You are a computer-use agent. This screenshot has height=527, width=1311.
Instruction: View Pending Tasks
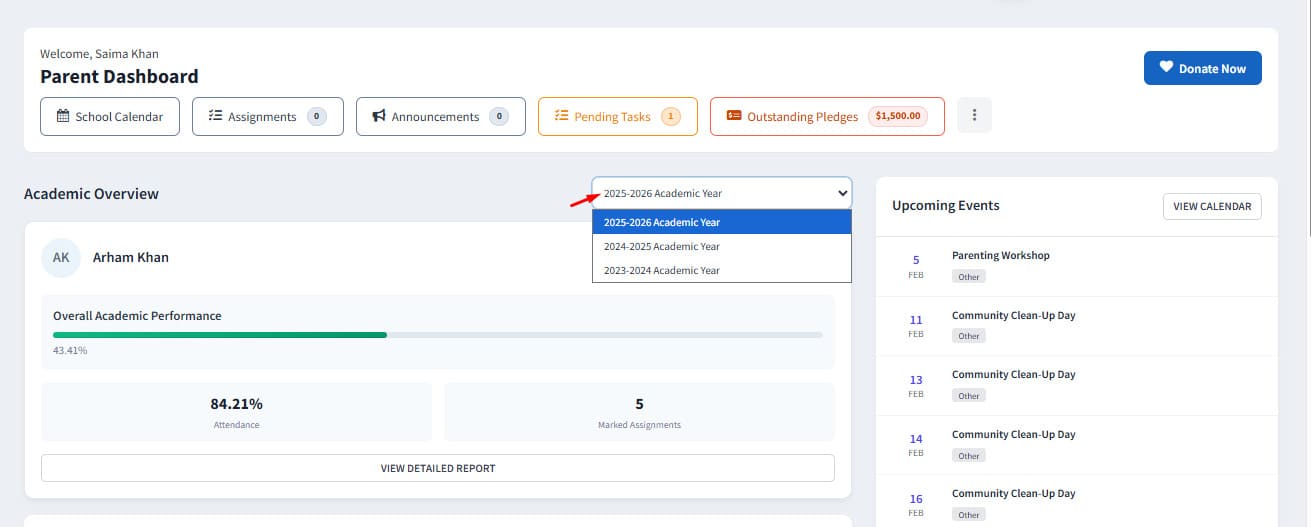pyautogui.click(x=618, y=116)
